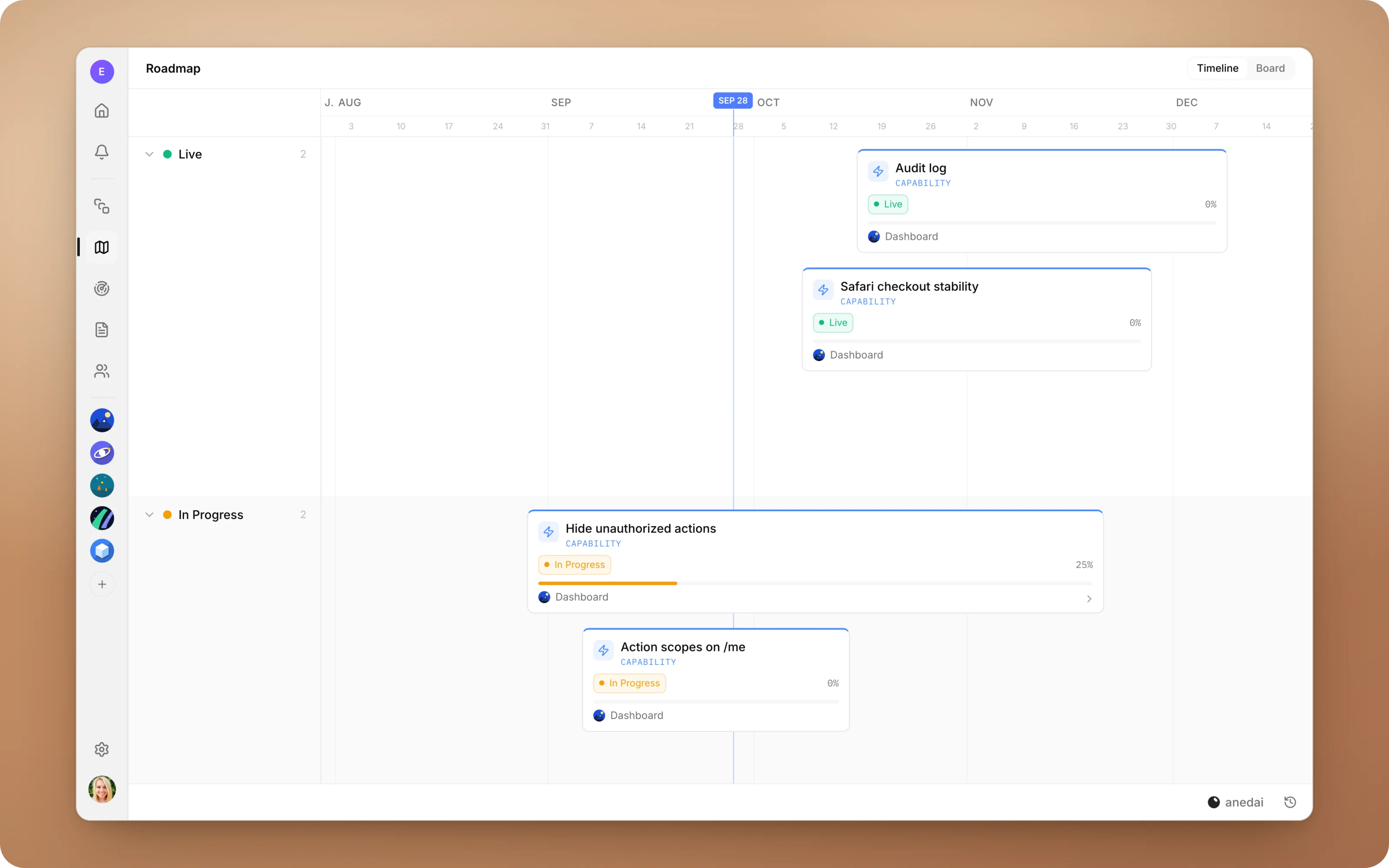This screenshot has width=1389, height=868.
Task: Click lightning icon on Action scopes on /me
Action: point(602,651)
